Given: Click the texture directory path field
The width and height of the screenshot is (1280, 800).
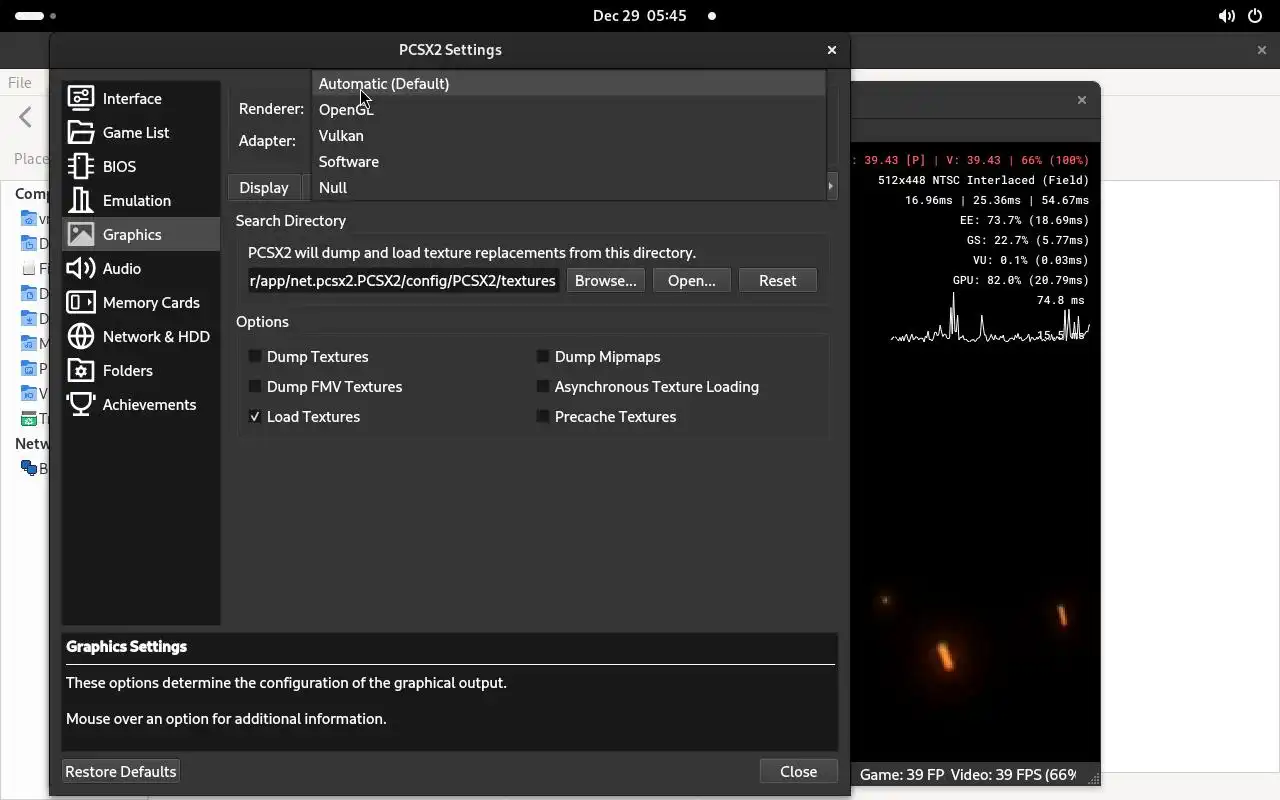Looking at the screenshot, I should 403,280.
